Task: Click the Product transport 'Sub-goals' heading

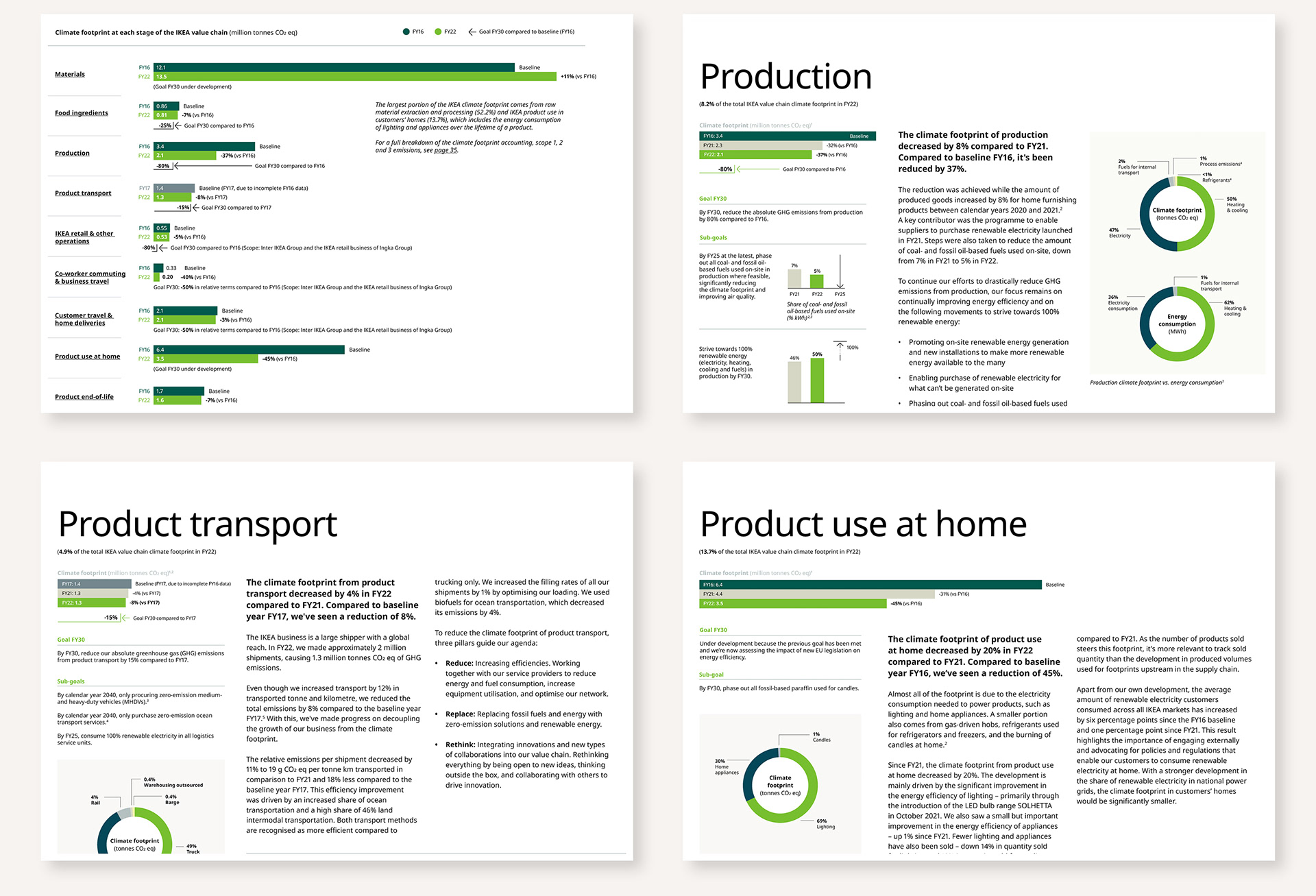Action: pos(71,682)
